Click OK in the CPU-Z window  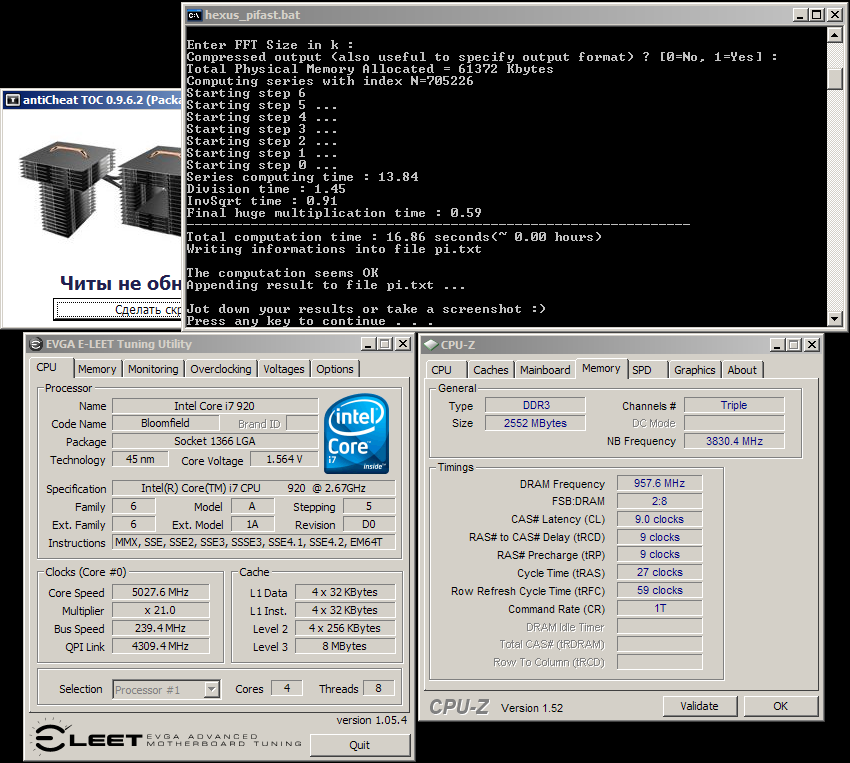(780, 706)
